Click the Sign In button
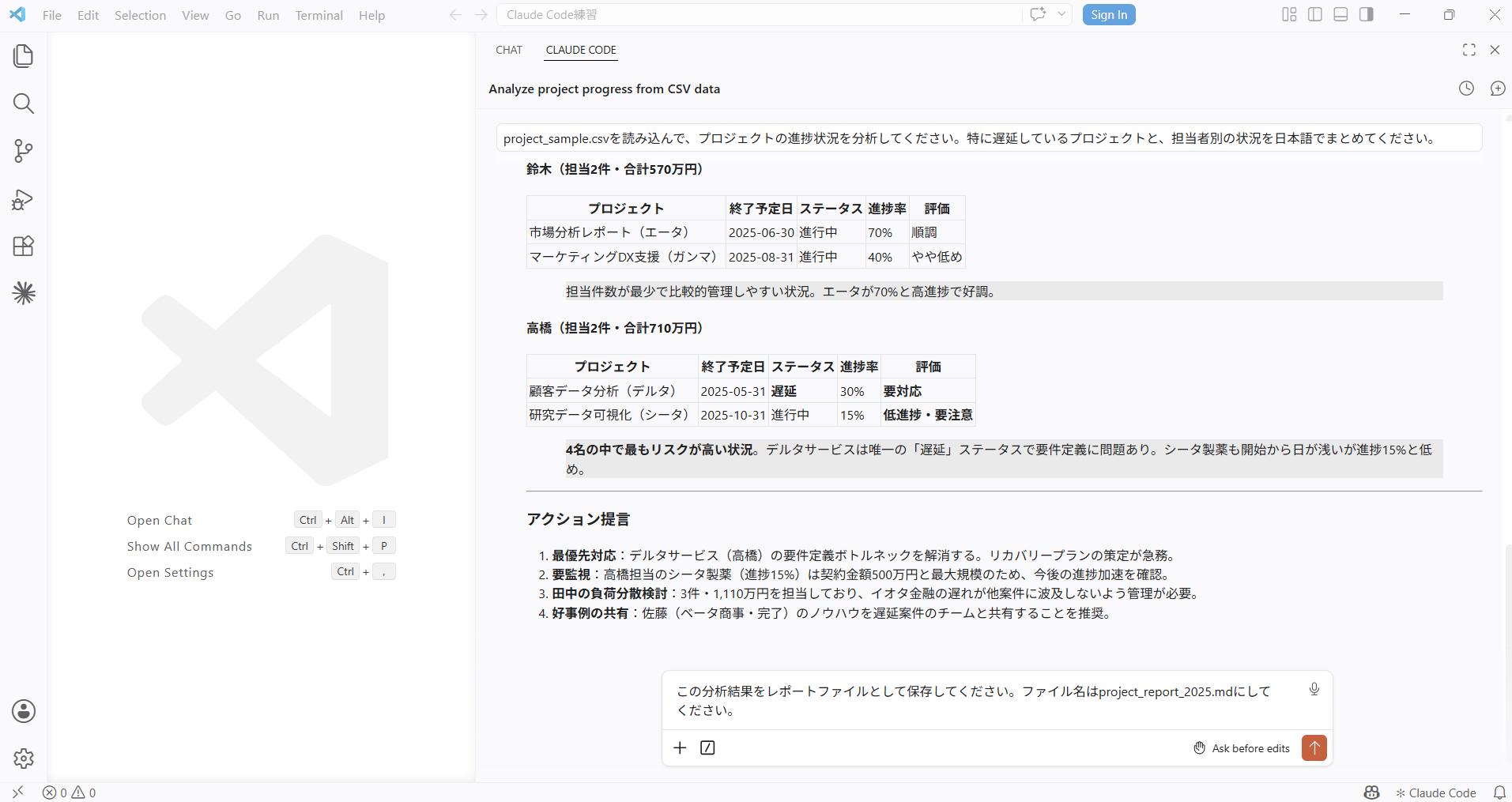The height and width of the screenshot is (802, 1512). click(1109, 15)
